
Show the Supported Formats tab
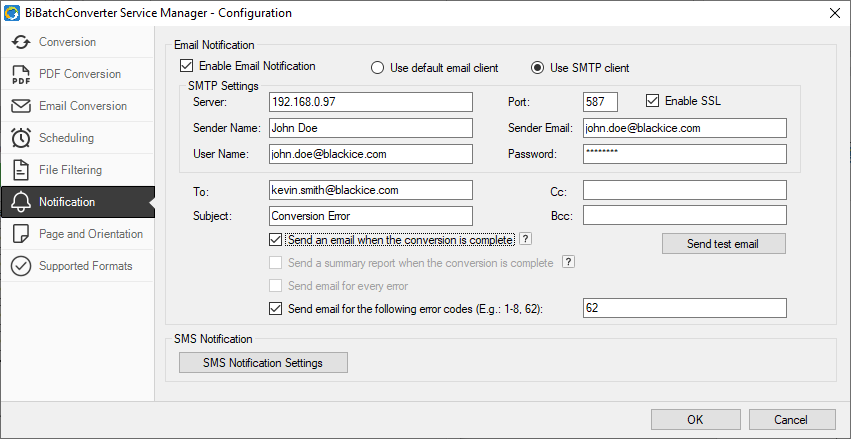tap(78, 266)
